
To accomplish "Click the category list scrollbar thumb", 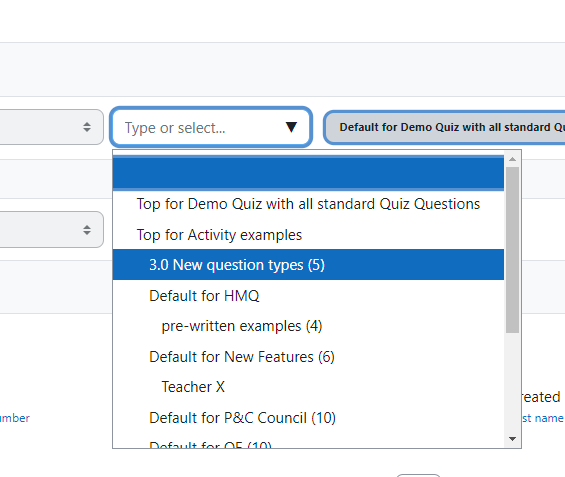I will (512, 250).
